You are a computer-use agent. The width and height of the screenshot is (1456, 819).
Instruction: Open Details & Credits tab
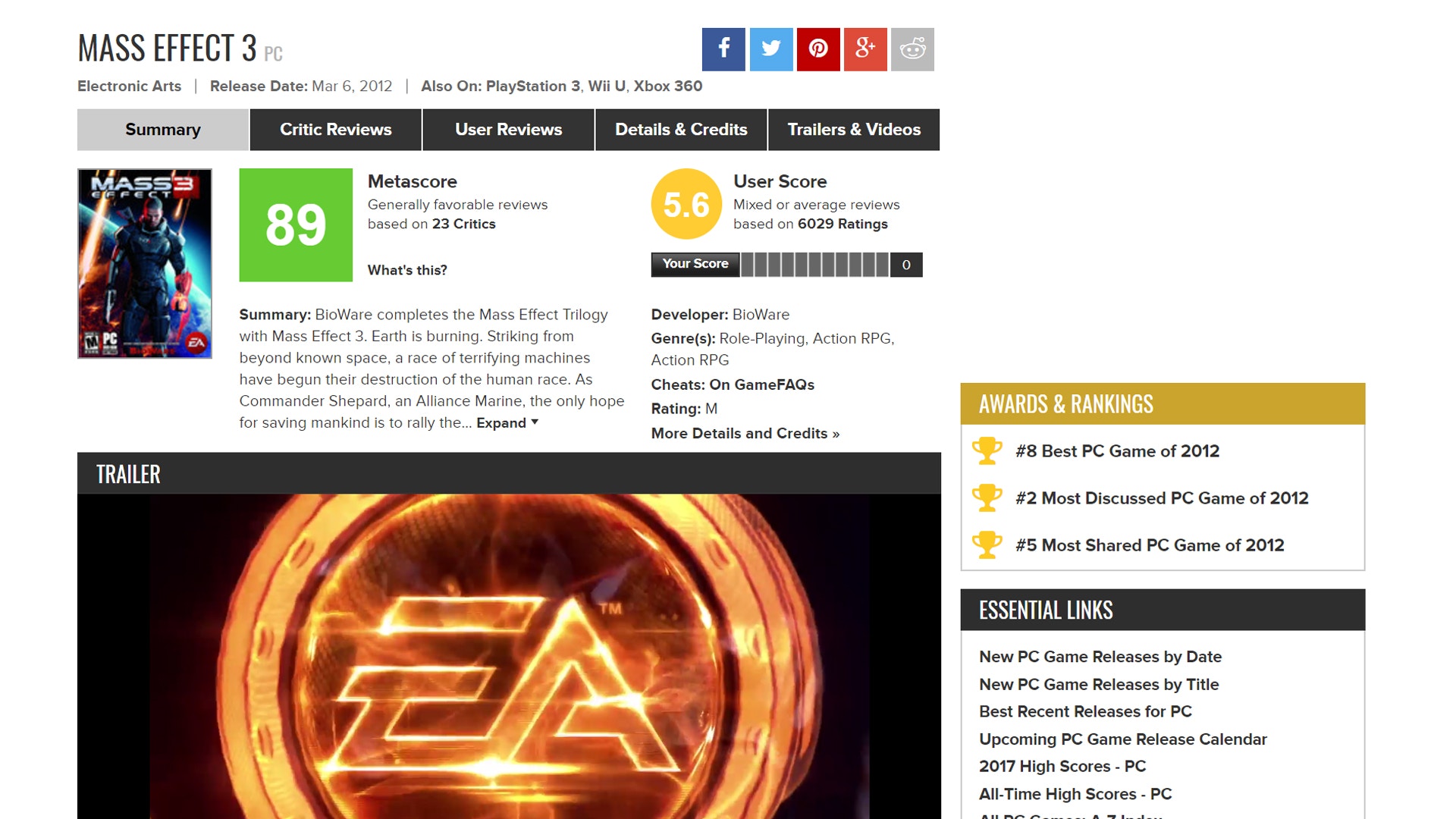(681, 130)
